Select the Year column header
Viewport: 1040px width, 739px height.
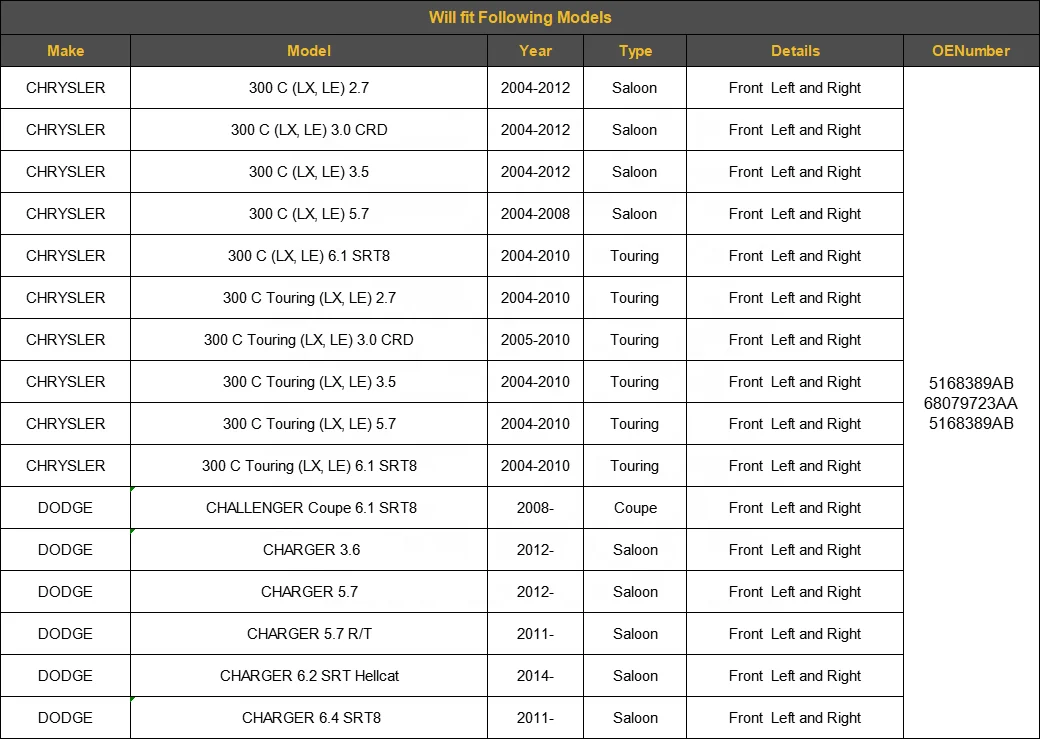(x=535, y=51)
